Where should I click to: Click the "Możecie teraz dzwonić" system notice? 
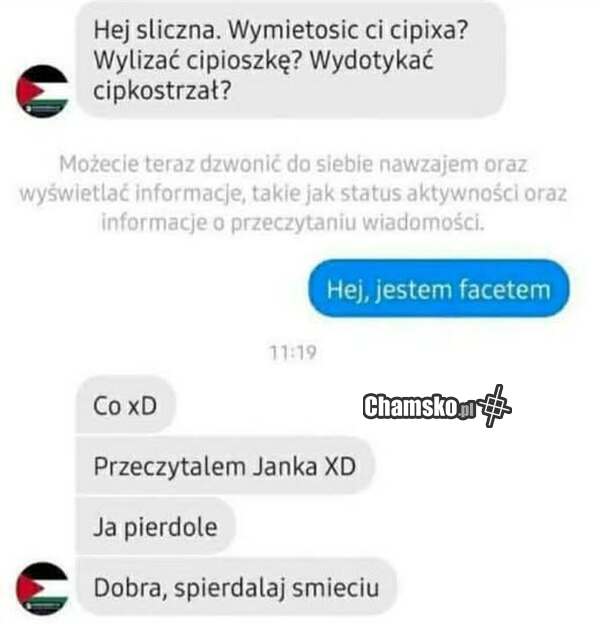pyautogui.click(x=293, y=193)
